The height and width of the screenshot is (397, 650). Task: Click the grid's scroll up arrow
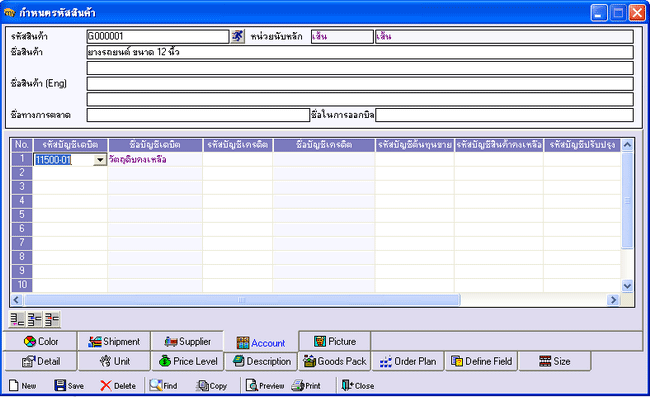coord(627,145)
